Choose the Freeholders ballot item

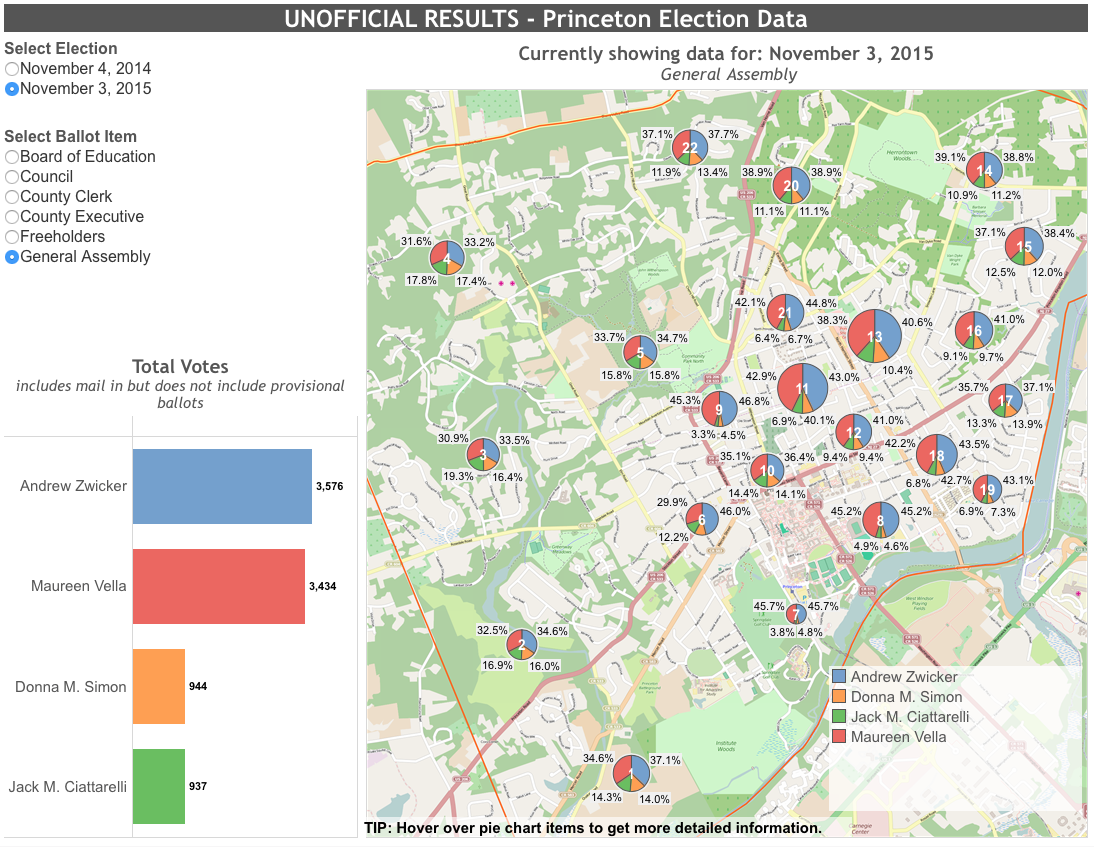tap(12, 237)
